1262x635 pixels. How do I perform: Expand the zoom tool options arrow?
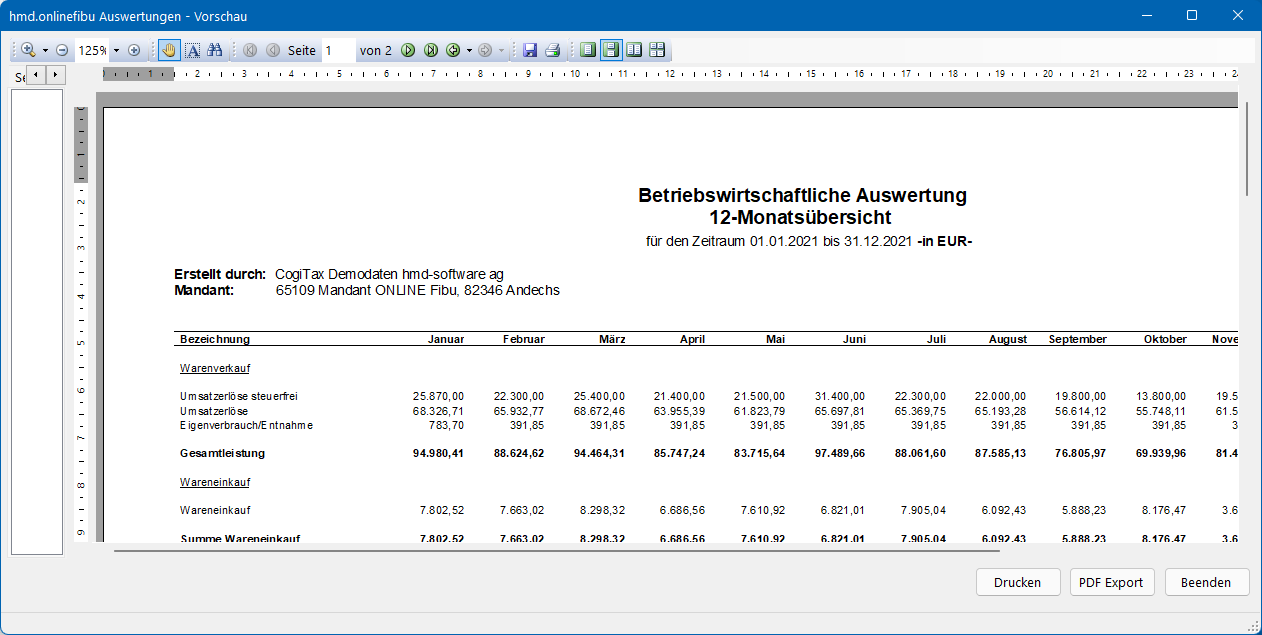pos(45,49)
